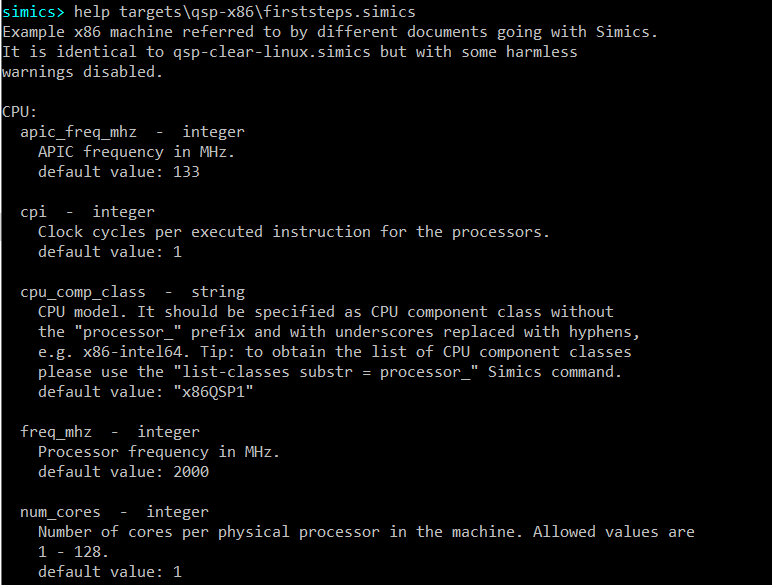Click the freq_mhz parameter name
The height and width of the screenshot is (585, 772).
(x=56, y=432)
